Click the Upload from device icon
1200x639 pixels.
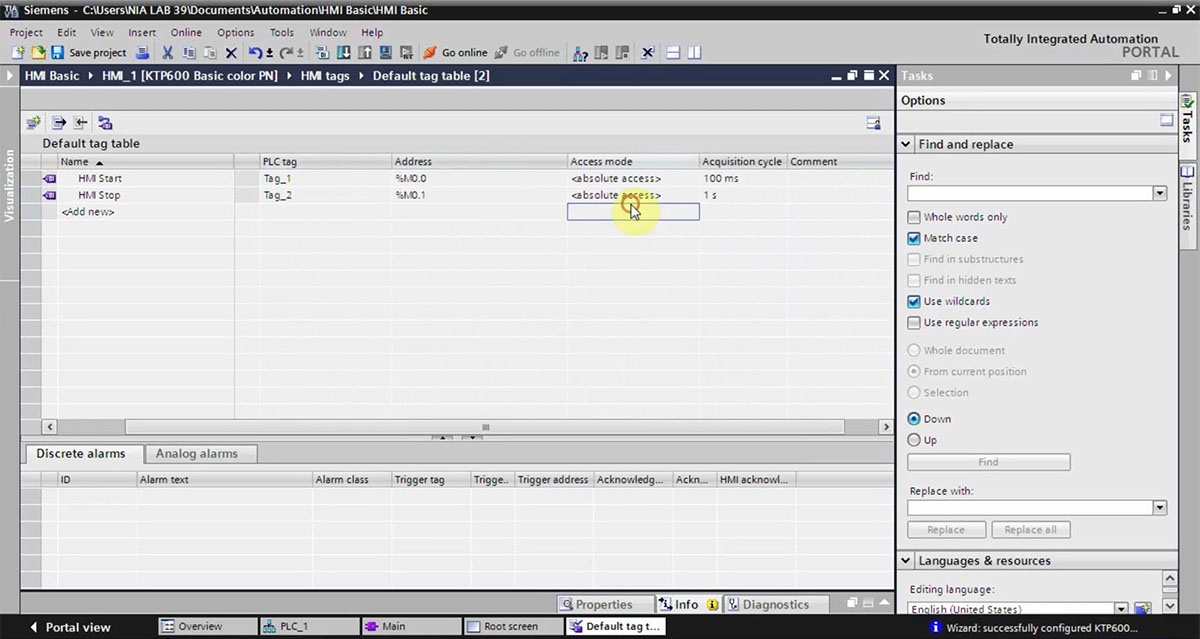(x=365, y=53)
